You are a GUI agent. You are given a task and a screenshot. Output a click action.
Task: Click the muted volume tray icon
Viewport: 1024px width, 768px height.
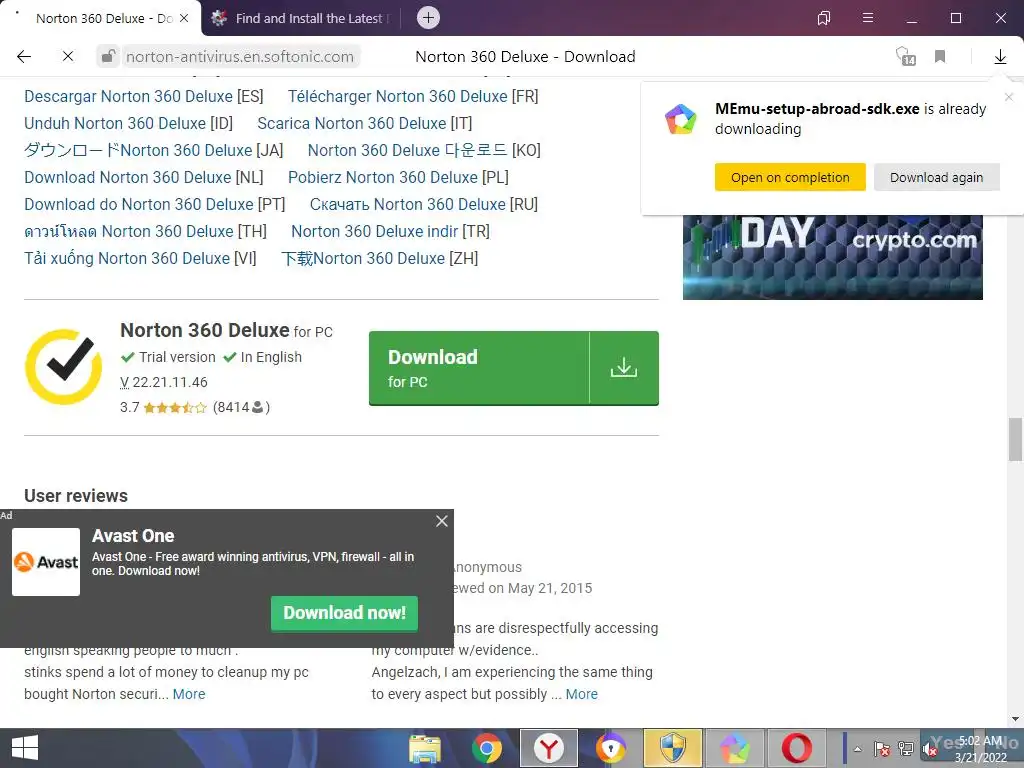tap(929, 749)
